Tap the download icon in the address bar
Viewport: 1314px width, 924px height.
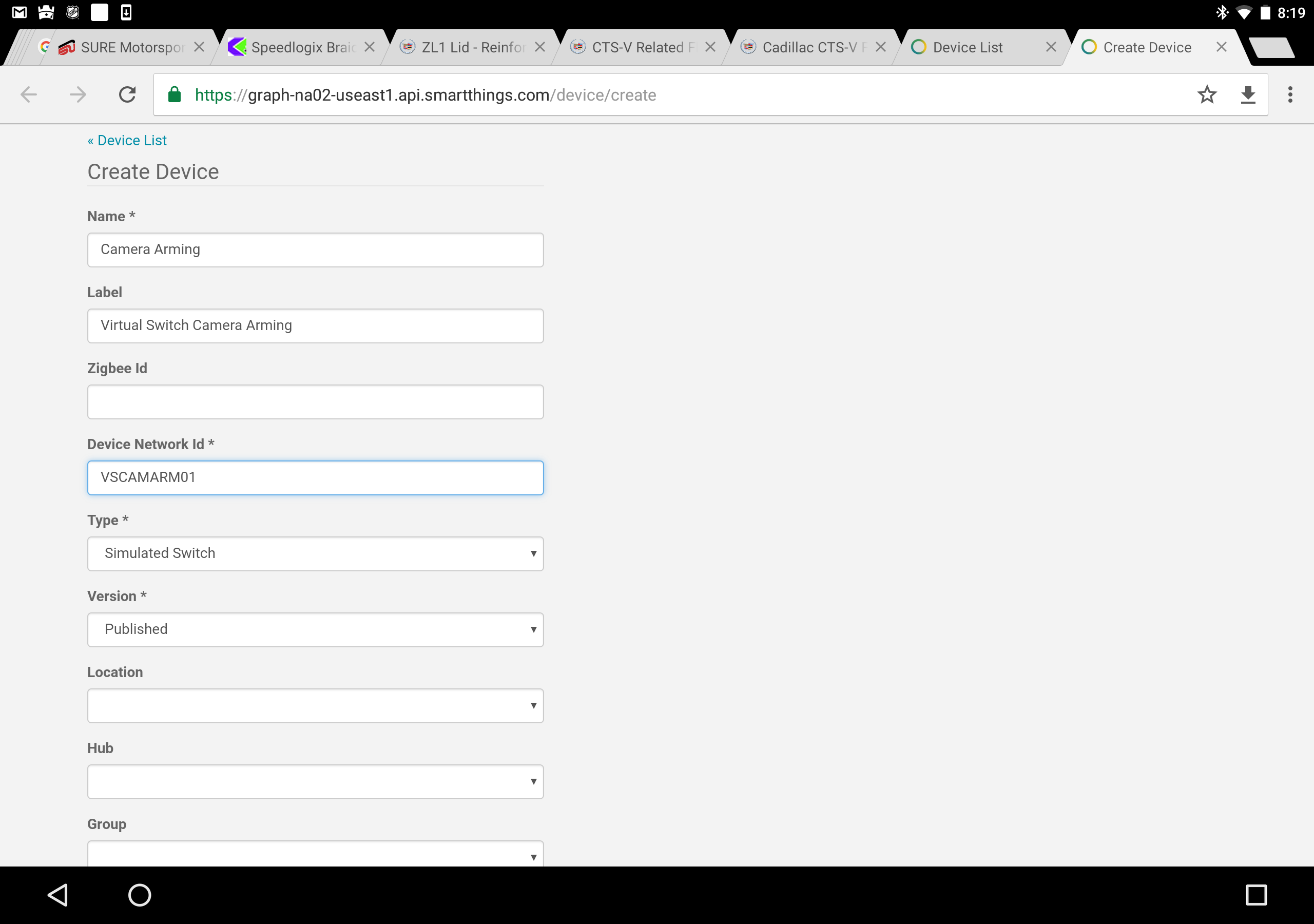pyautogui.click(x=1248, y=94)
